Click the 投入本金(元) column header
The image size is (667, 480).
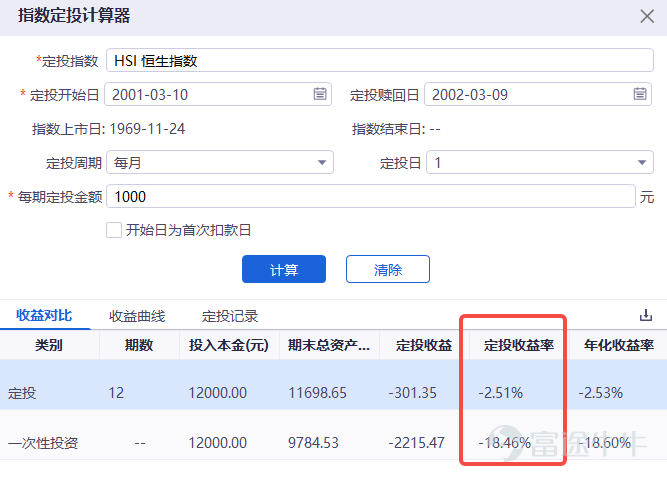coord(229,345)
